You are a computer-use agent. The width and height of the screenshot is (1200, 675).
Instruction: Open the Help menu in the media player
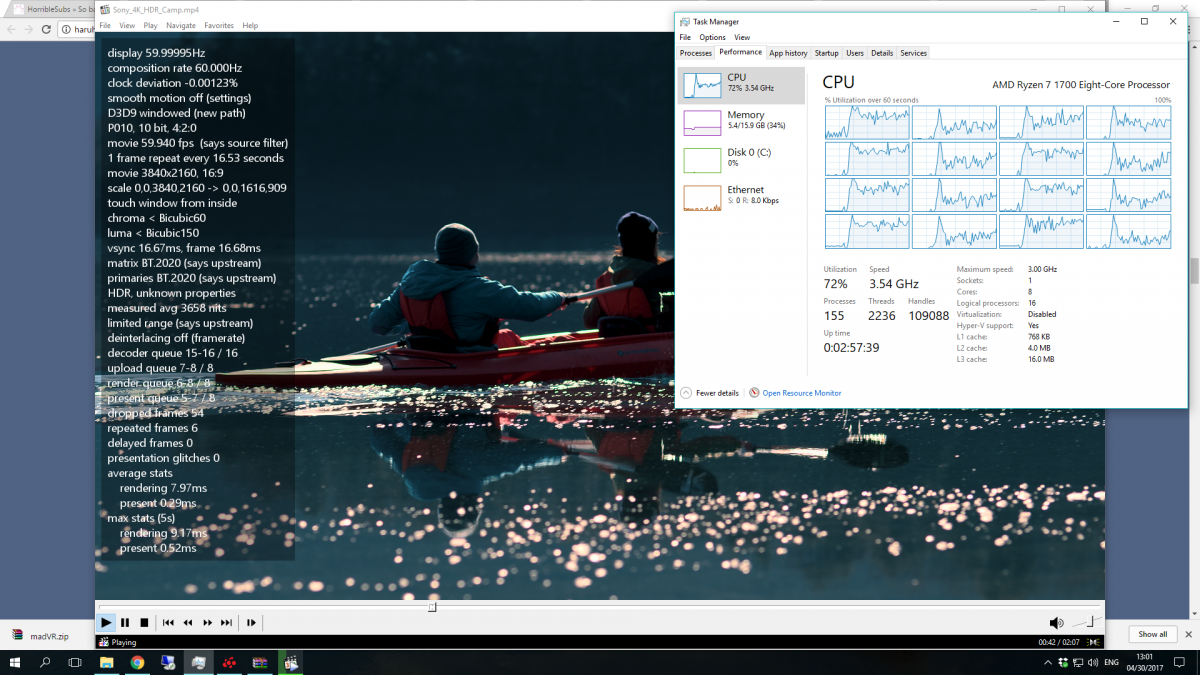click(250, 26)
